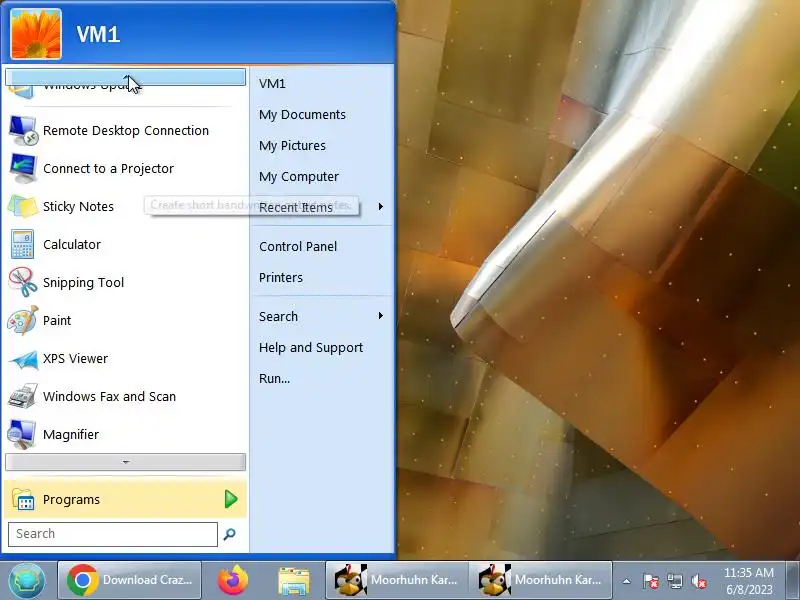Click the VM1 username header text
The width and height of the screenshot is (800, 600).
[x=98, y=34]
